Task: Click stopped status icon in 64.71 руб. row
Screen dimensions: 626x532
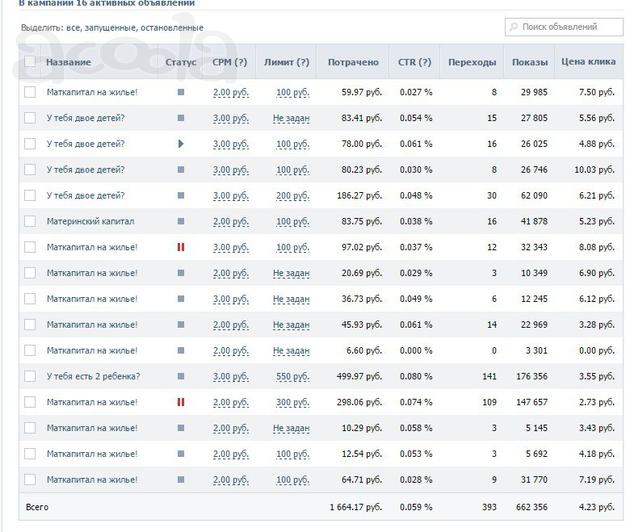Action: [x=181, y=479]
